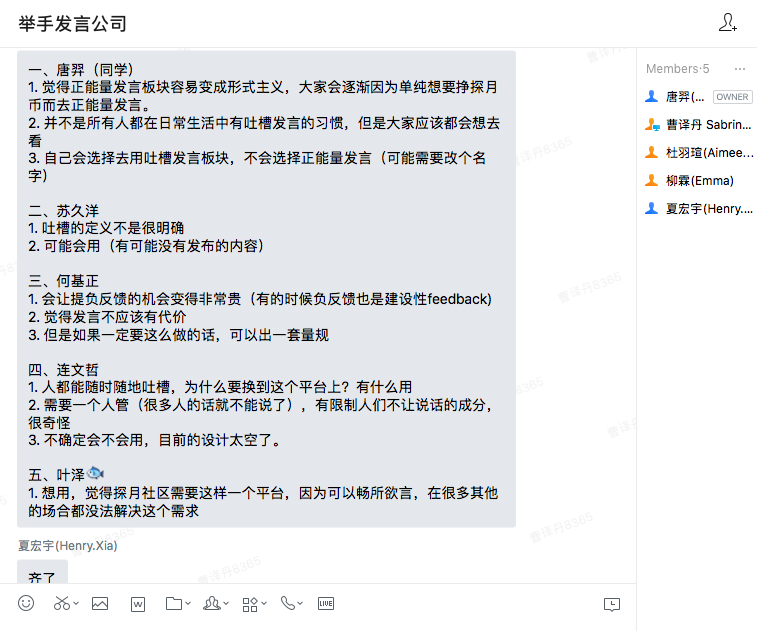The height and width of the screenshot is (631, 757).
Task: Open chat history clock icon
Action: coord(612,604)
